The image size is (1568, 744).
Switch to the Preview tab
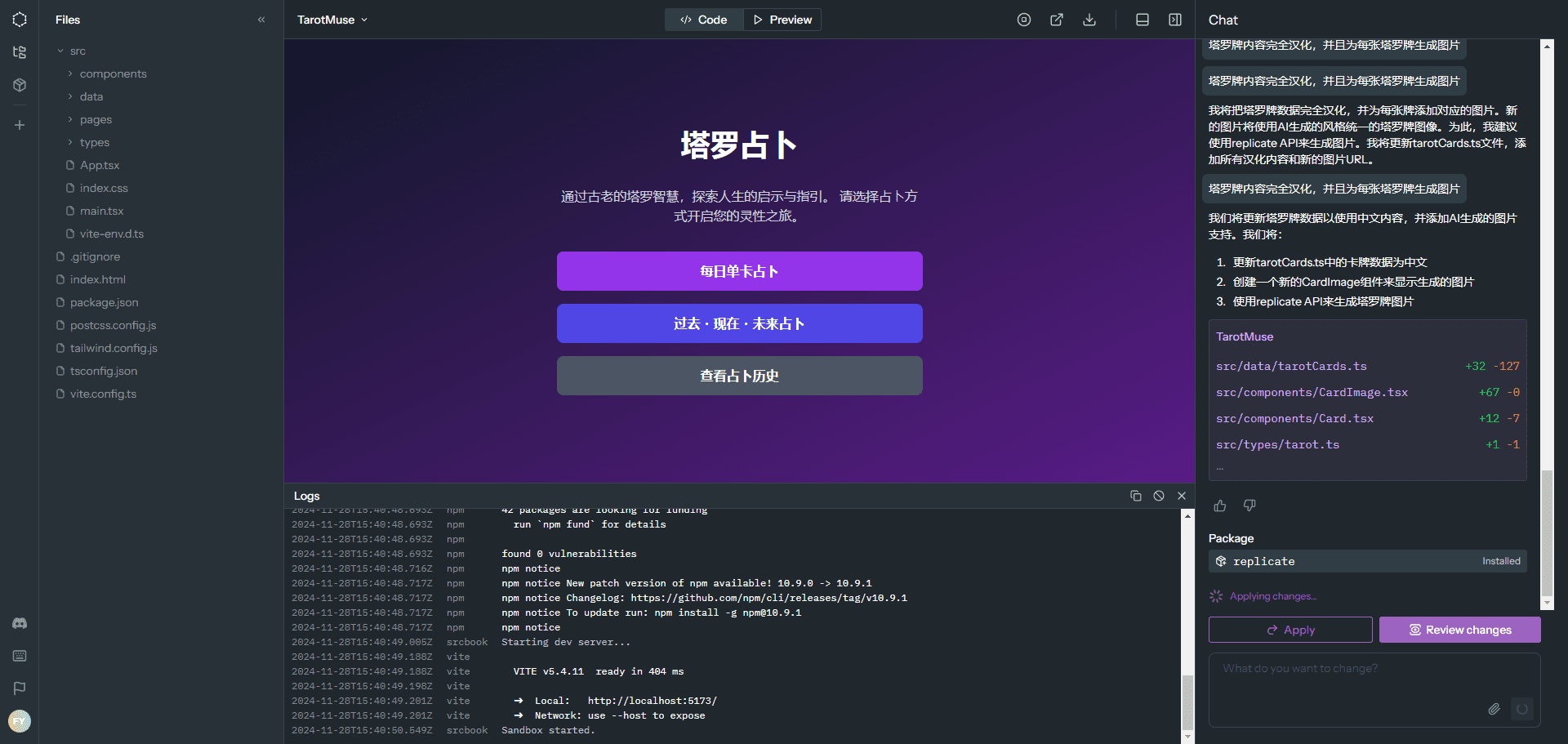(x=782, y=20)
